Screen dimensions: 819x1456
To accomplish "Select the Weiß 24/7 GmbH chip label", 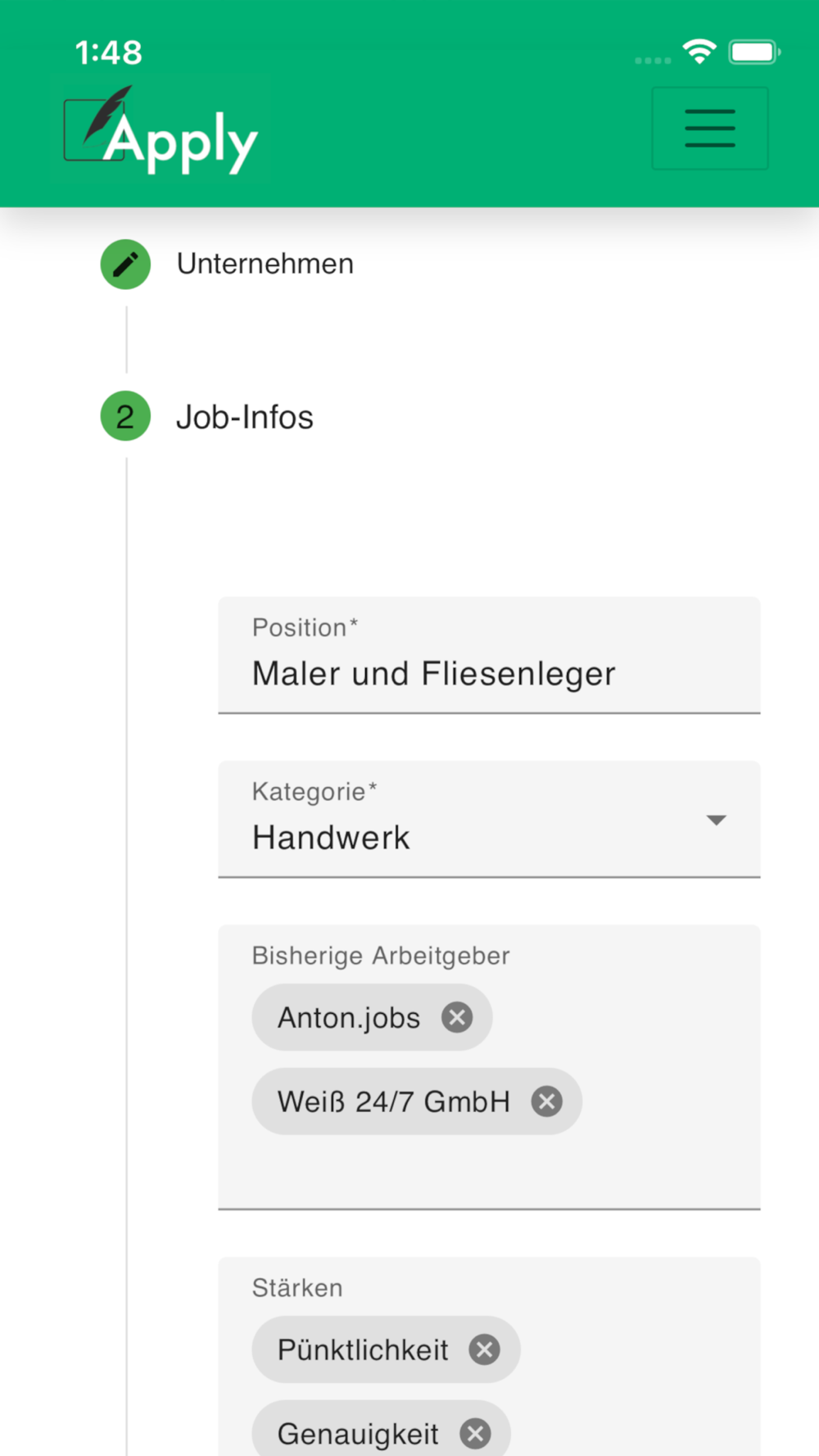I will pos(393,1101).
